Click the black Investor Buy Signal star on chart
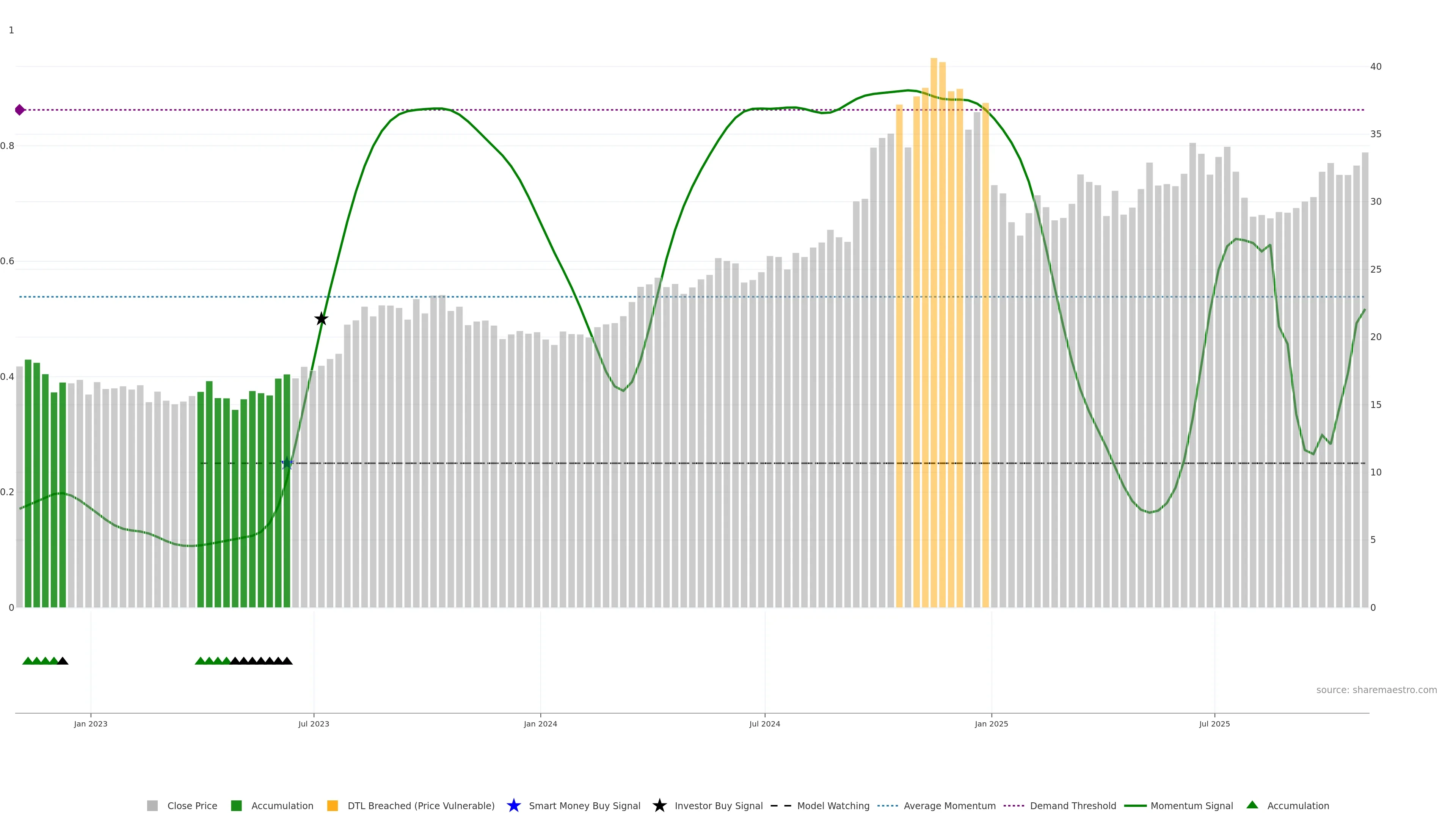This screenshot has width=1456, height=819. tap(321, 319)
